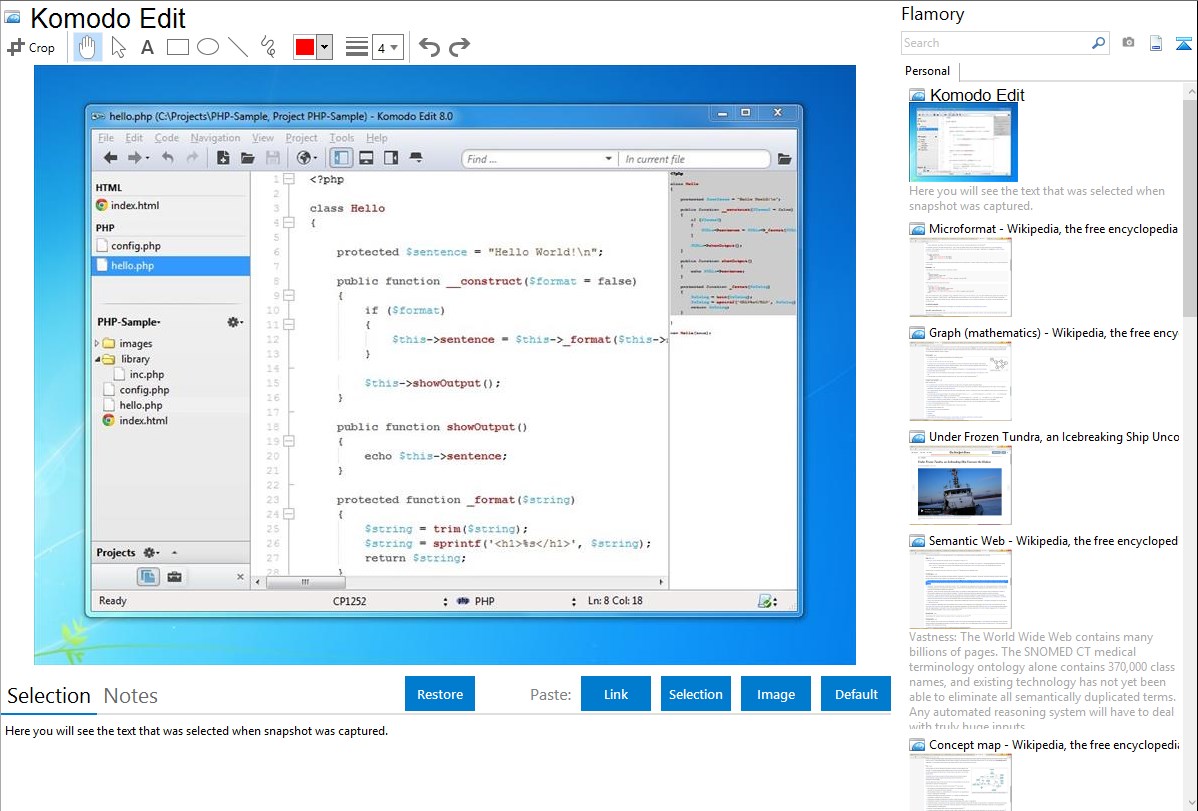Choose the arrow pointer selection tool
1198x811 pixels.
coord(118,47)
